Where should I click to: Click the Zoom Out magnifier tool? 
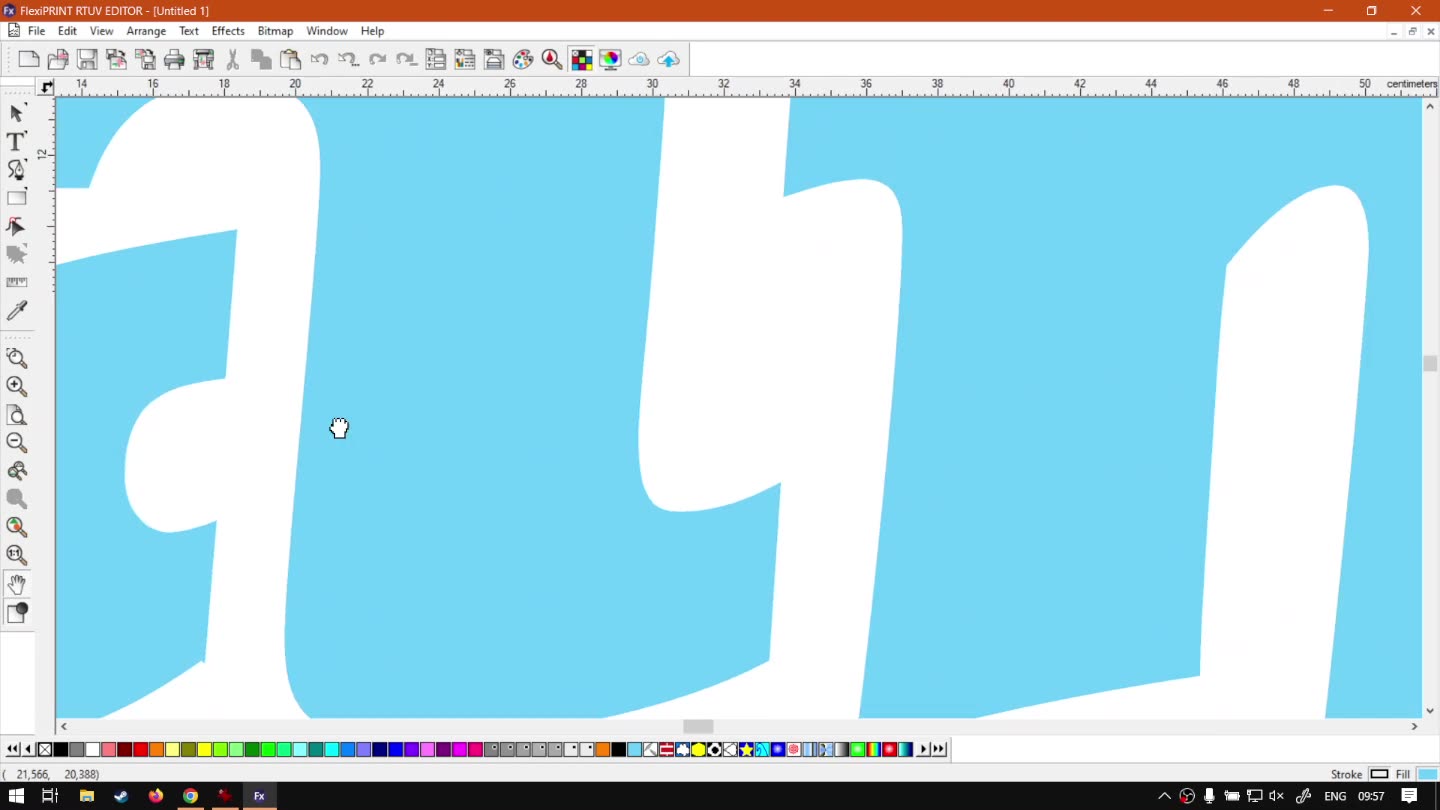tap(16, 443)
